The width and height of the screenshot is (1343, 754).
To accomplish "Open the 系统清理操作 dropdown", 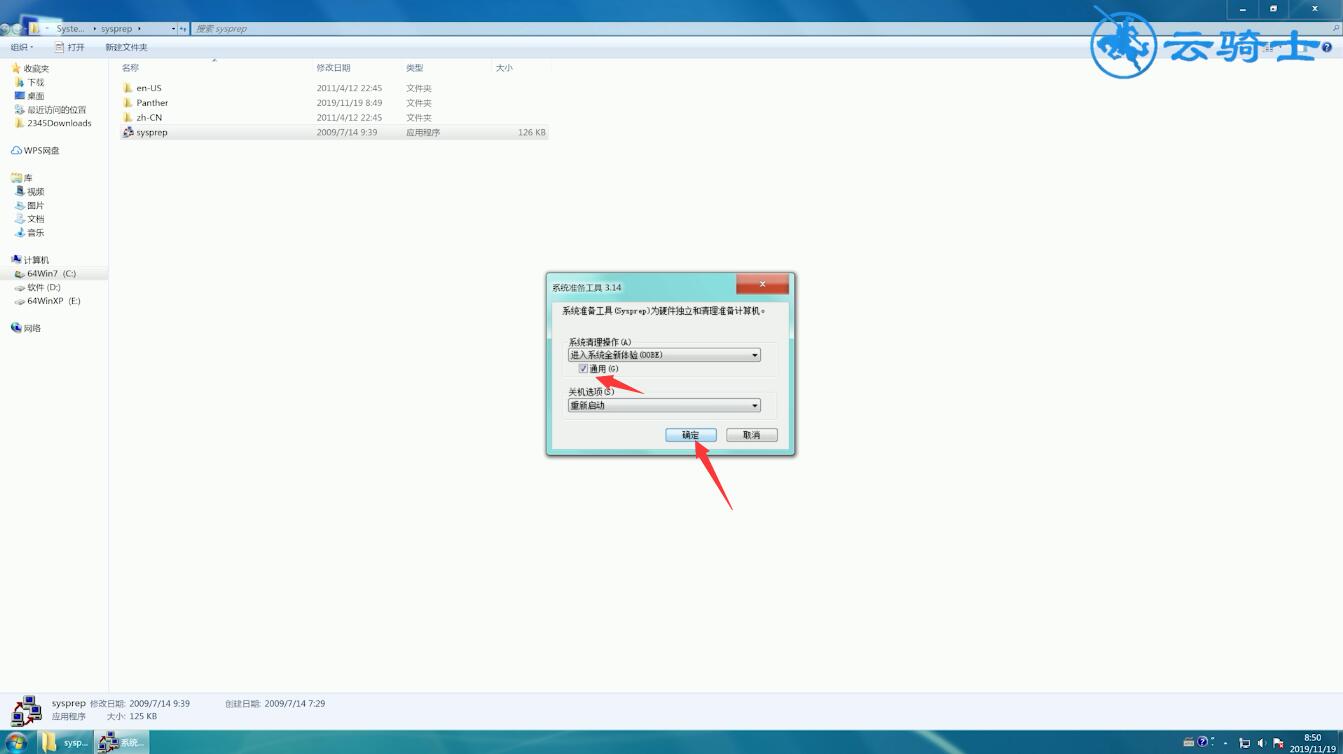I will 664,355.
